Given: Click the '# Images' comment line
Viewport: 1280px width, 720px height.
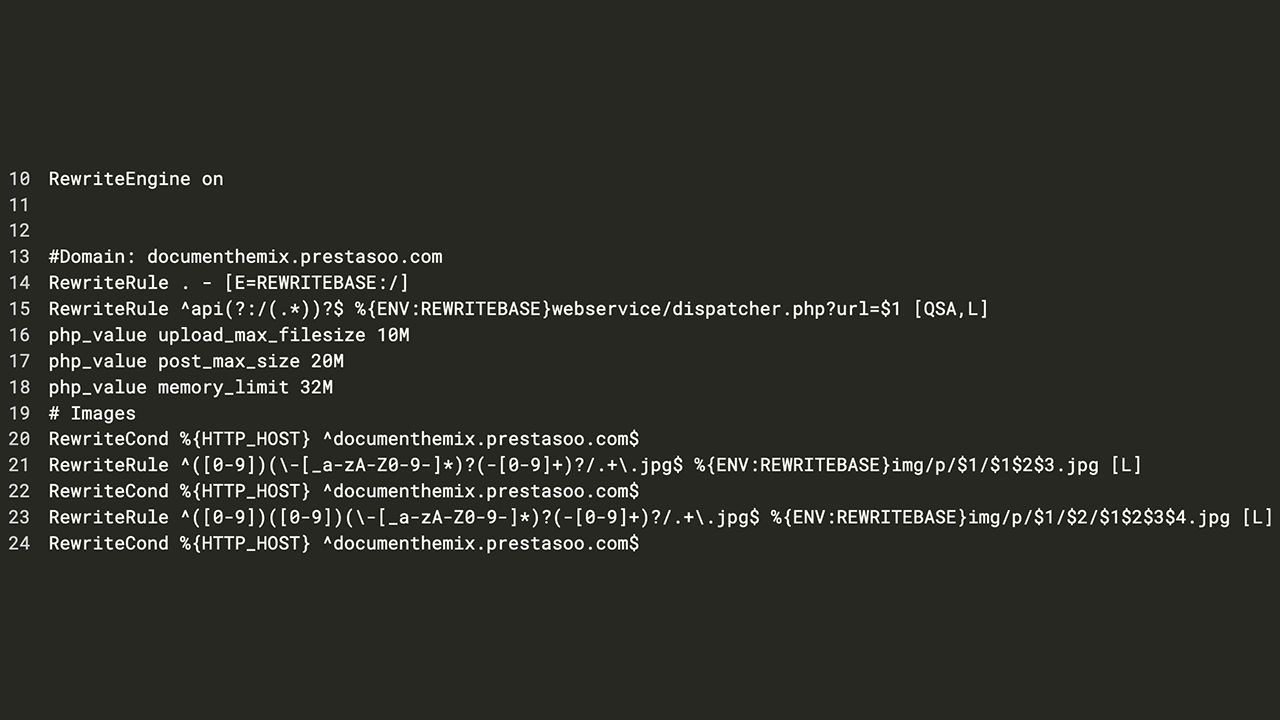Looking at the screenshot, I should coord(92,413).
